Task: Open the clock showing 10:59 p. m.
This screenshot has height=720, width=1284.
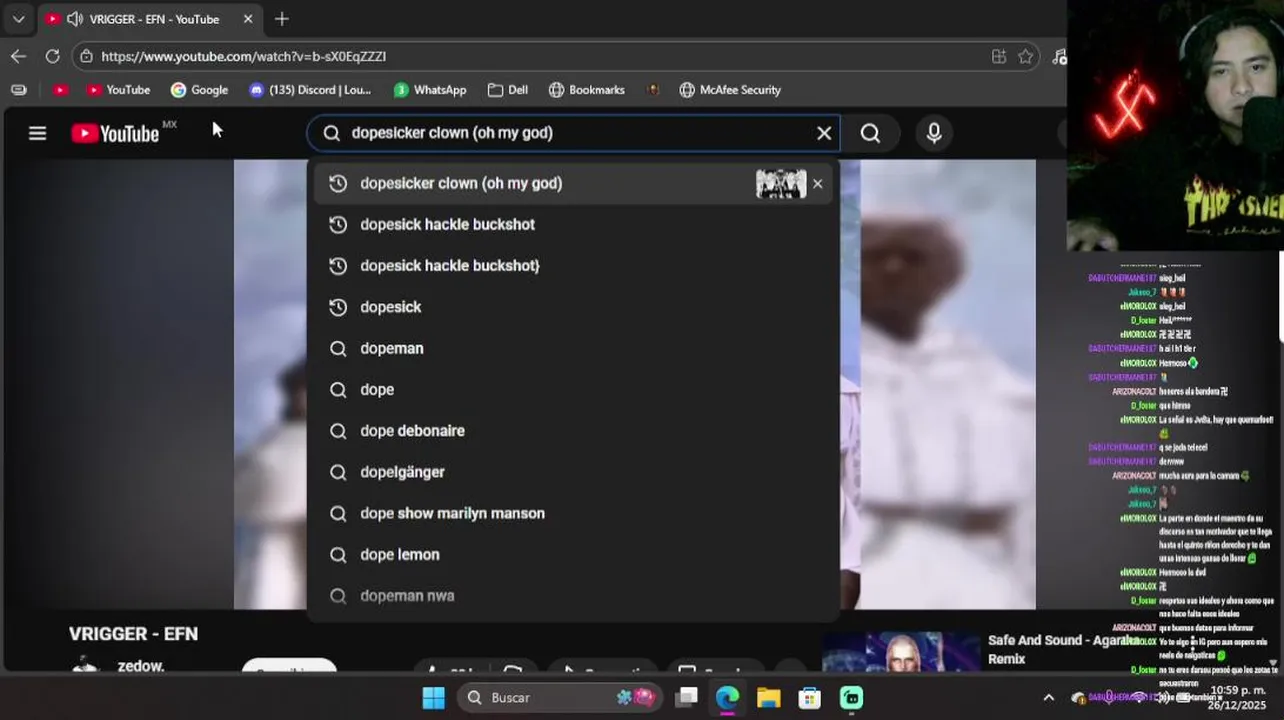Action: point(1238,698)
